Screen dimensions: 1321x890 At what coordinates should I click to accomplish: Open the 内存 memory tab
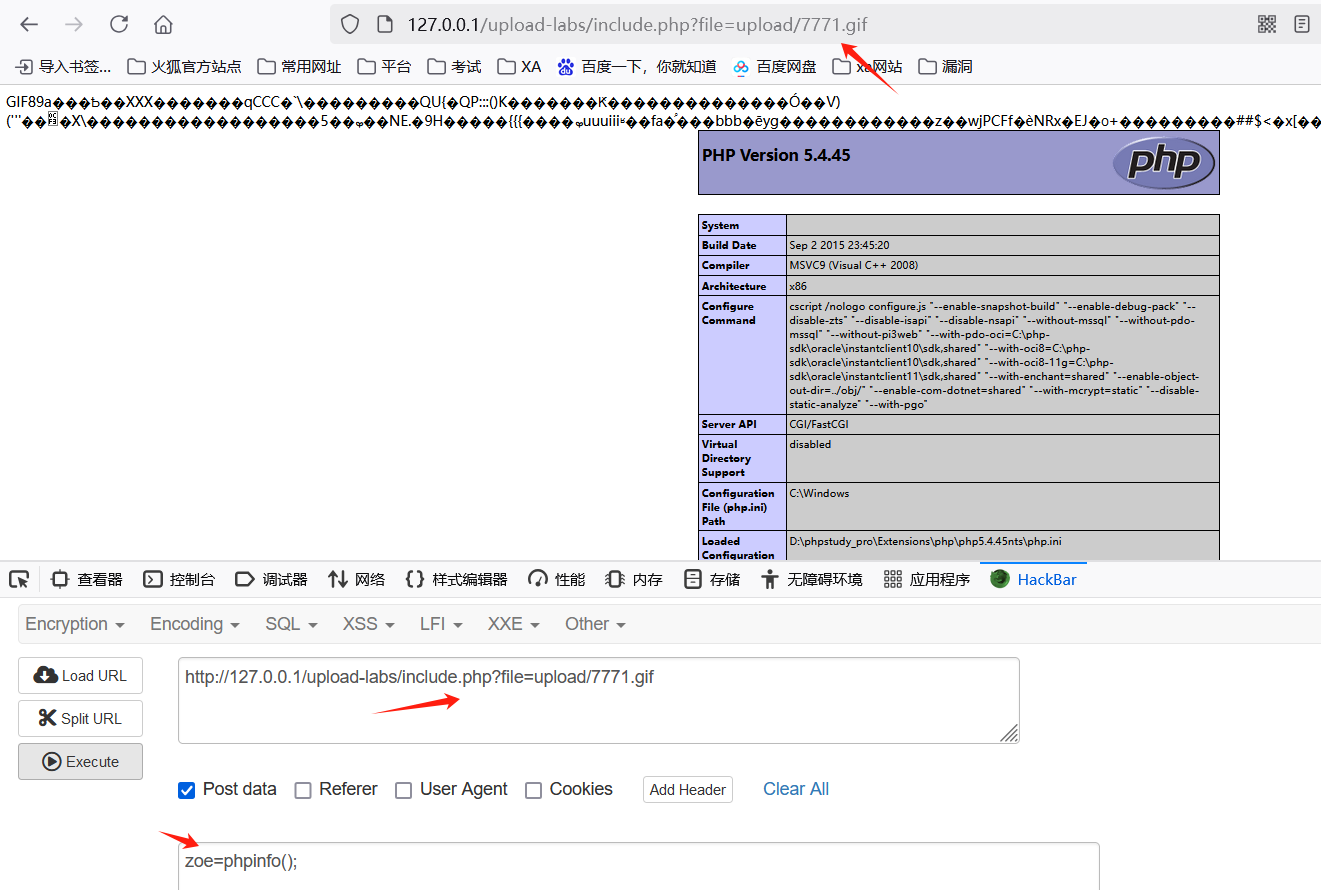pyautogui.click(x=634, y=579)
